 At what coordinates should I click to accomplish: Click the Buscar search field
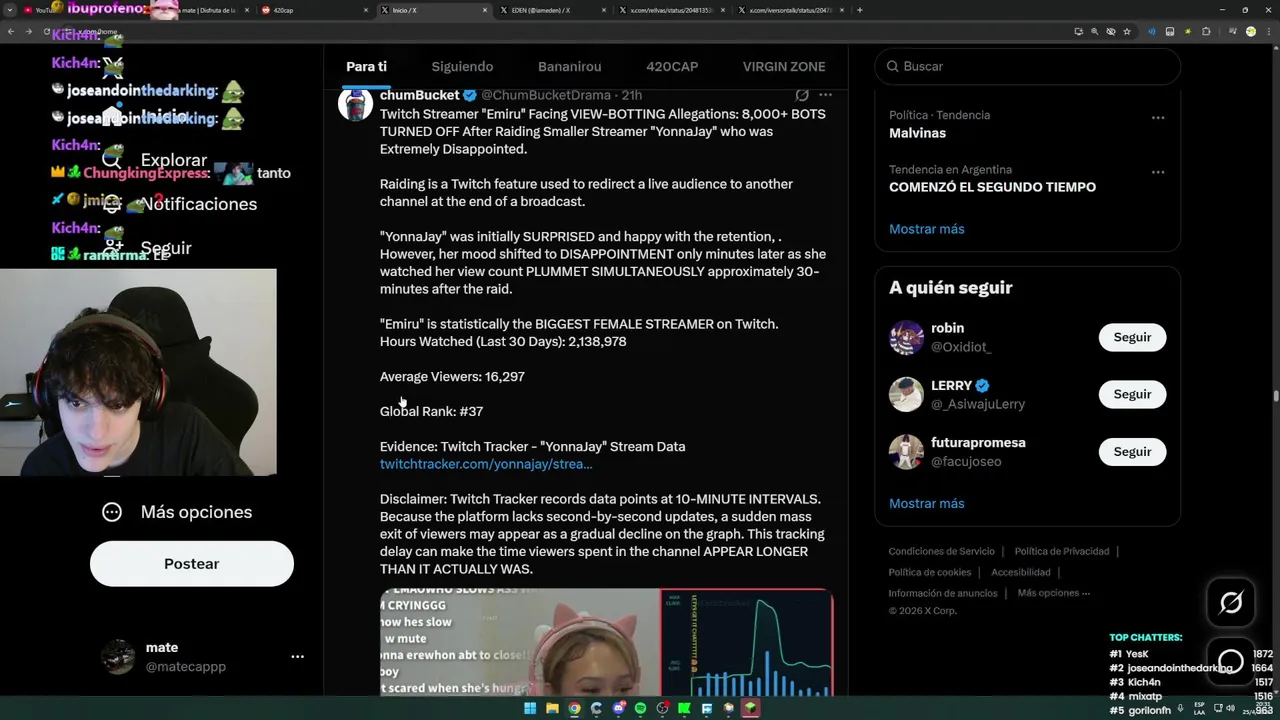click(1027, 66)
